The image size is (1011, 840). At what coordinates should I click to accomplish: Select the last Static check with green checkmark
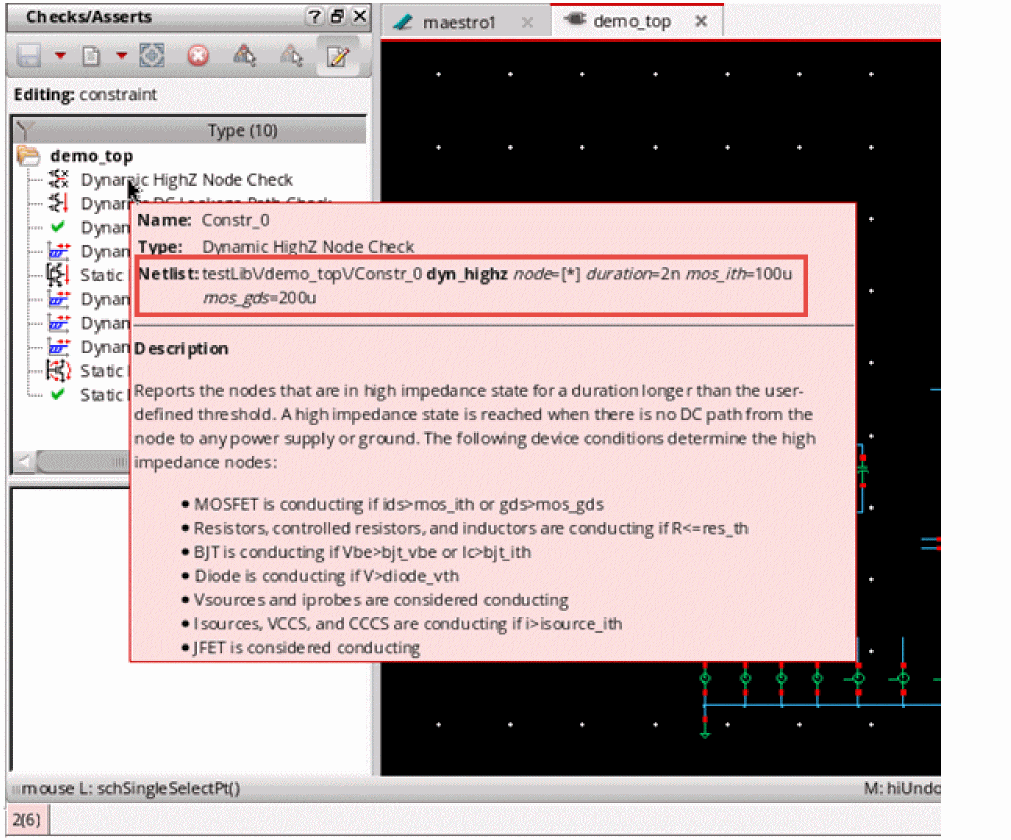100,395
